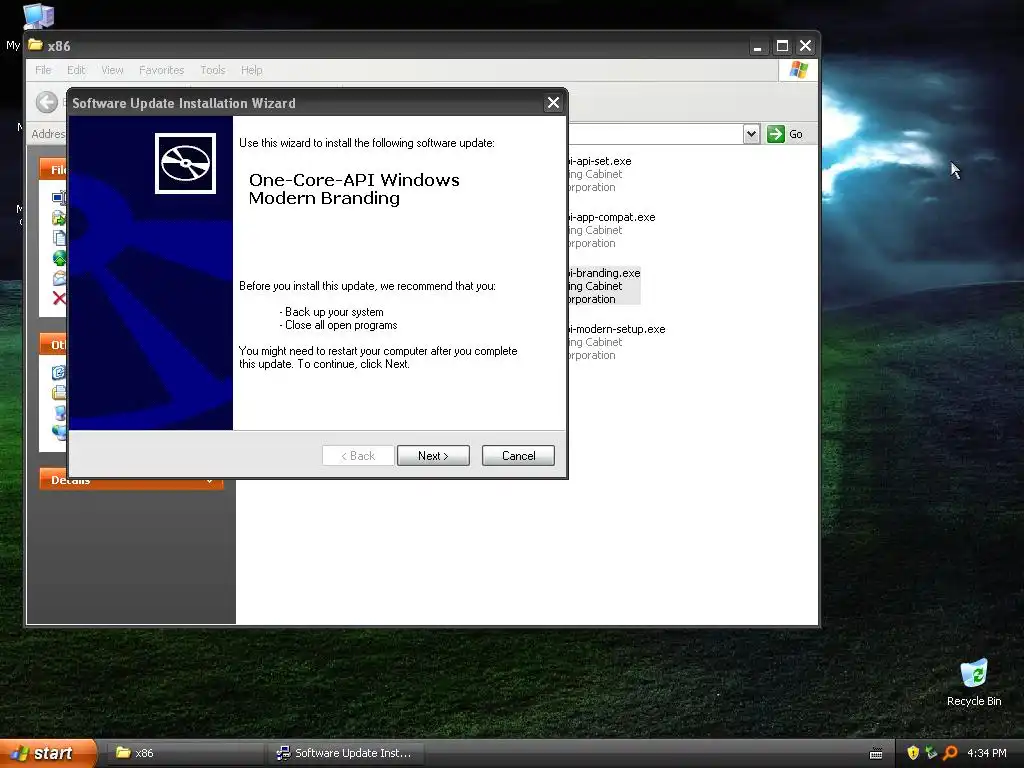1024x768 pixels.
Task: Open the File menu in x86 window
Action: click(43, 70)
